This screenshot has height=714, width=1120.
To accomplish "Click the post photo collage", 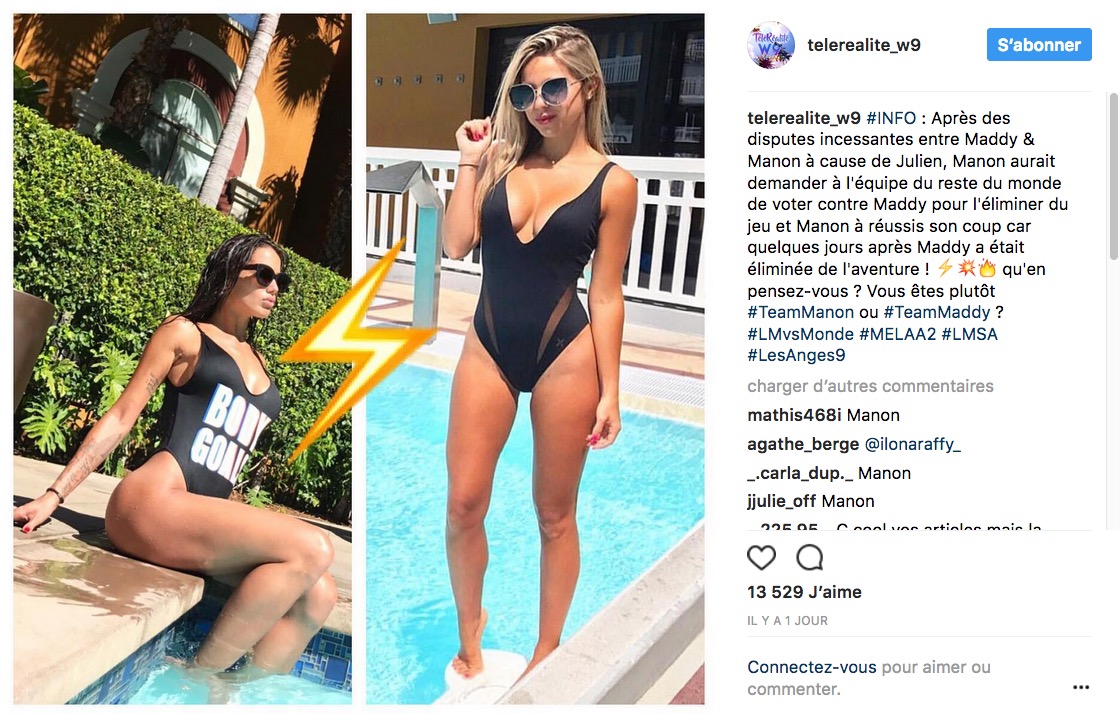I will (x=359, y=358).
